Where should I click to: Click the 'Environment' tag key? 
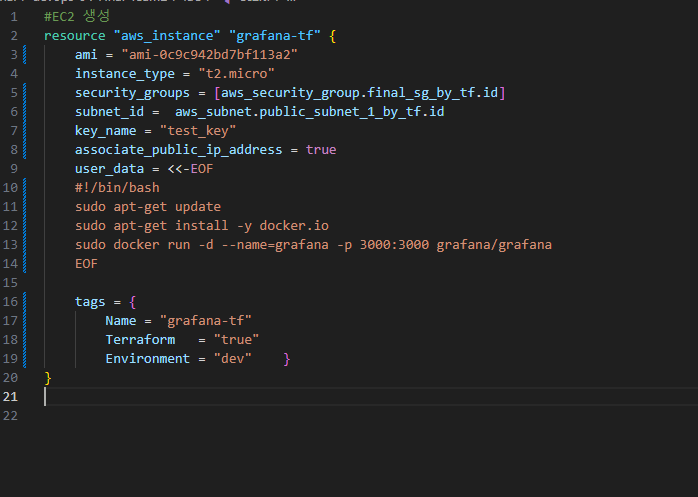point(148,359)
